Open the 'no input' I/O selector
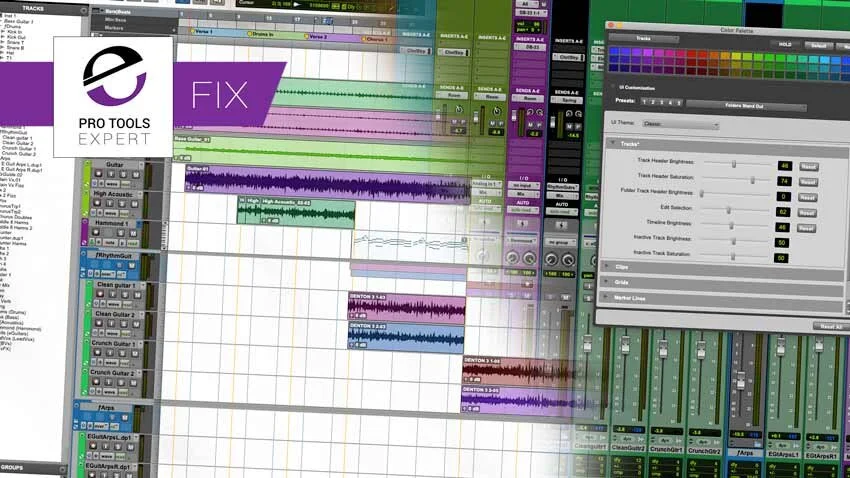 (523, 185)
